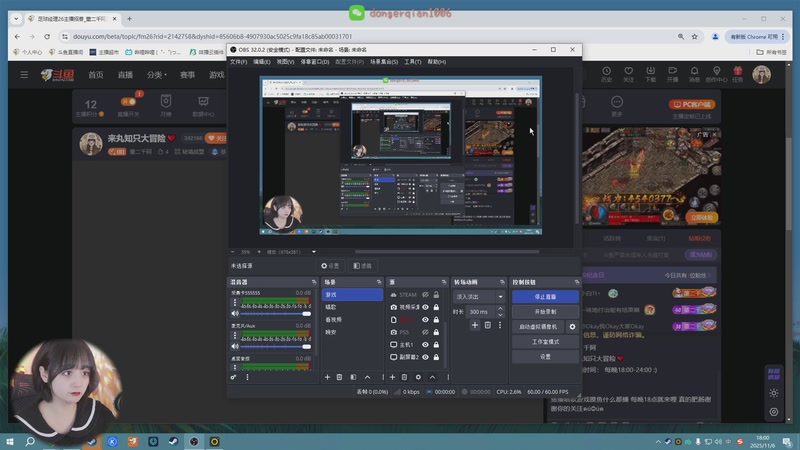Open advanced audio properties gear in mixer
The image size is (800, 450).
[233, 377]
